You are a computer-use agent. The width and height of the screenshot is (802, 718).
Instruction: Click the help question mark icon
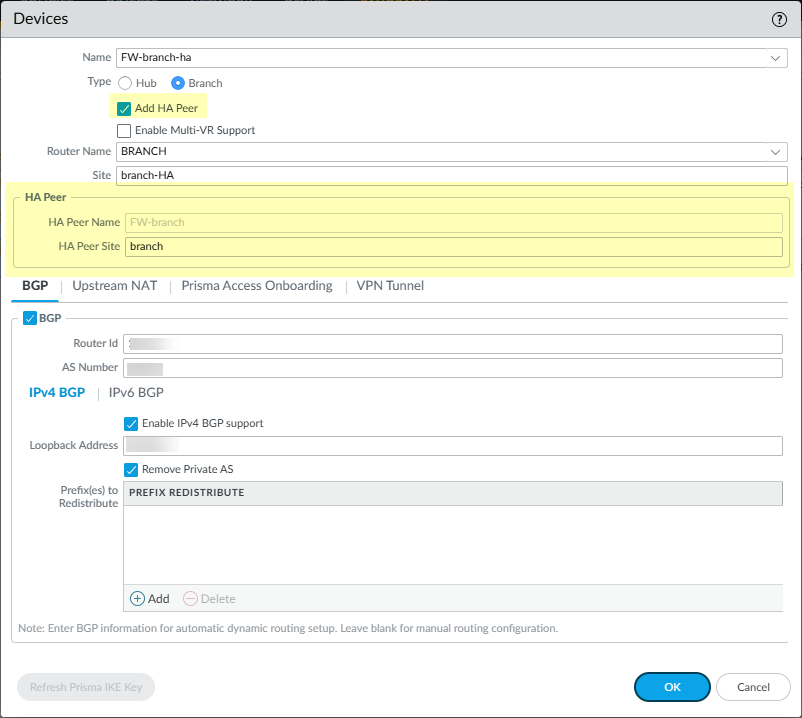[779, 19]
